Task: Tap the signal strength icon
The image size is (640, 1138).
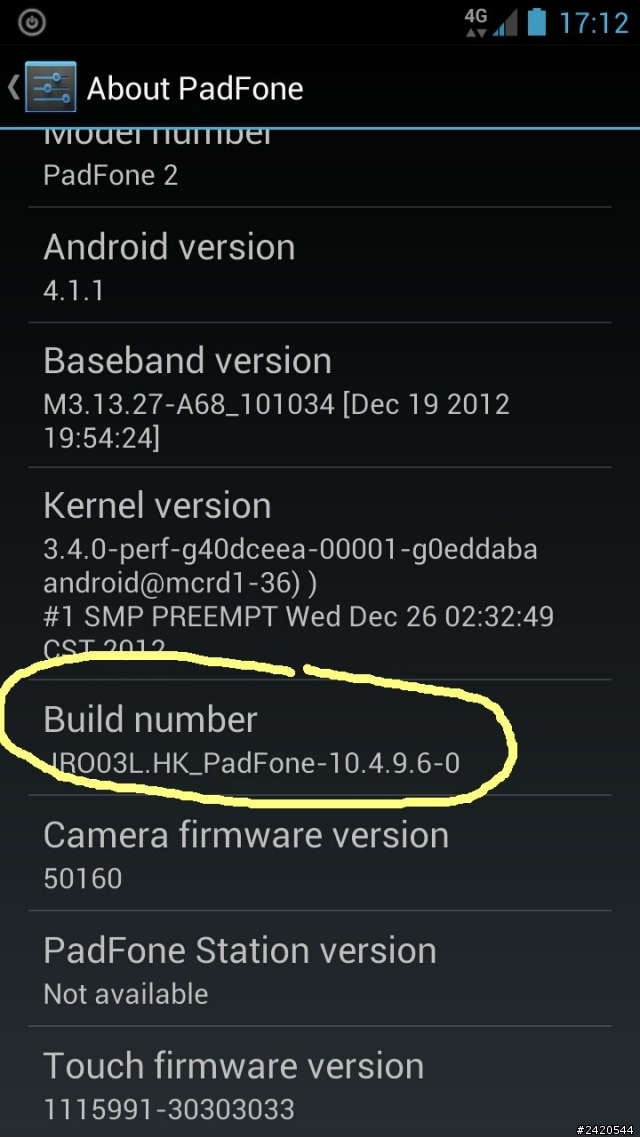Action: [504, 23]
